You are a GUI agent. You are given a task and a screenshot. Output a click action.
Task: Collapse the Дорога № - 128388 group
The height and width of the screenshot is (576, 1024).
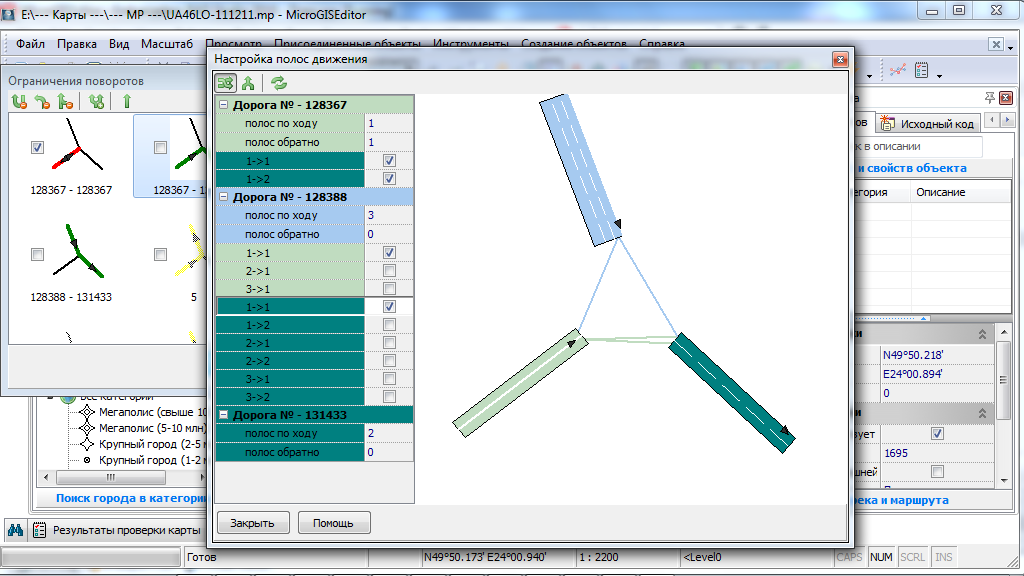[x=223, y=198]
